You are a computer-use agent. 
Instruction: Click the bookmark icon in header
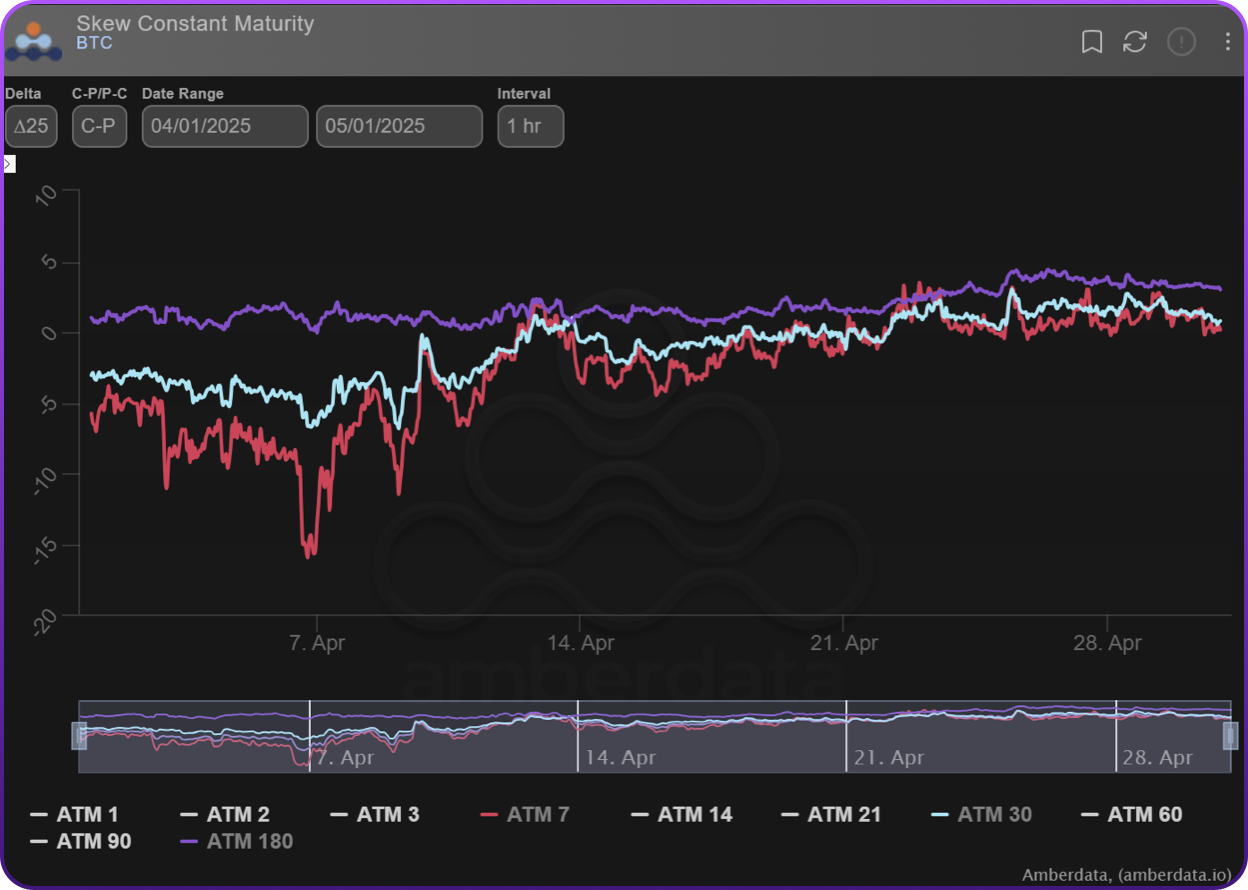coord(1092,41)
